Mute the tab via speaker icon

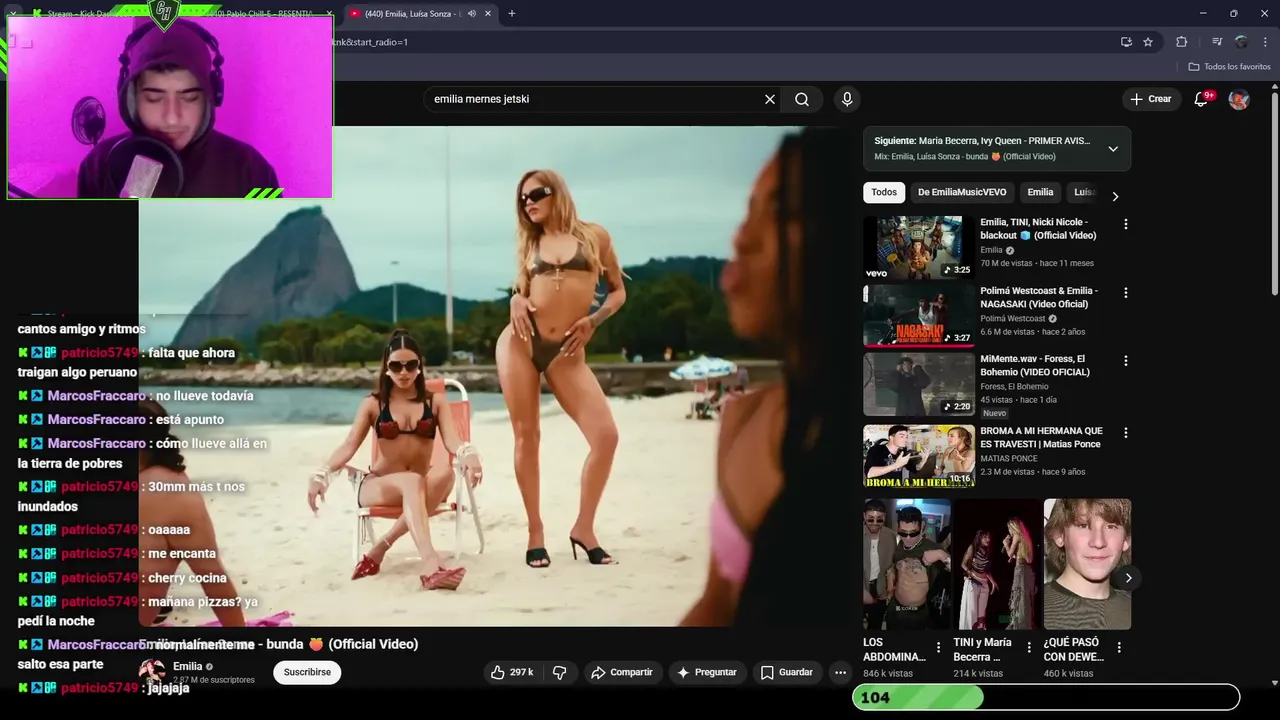click(471, 14)
